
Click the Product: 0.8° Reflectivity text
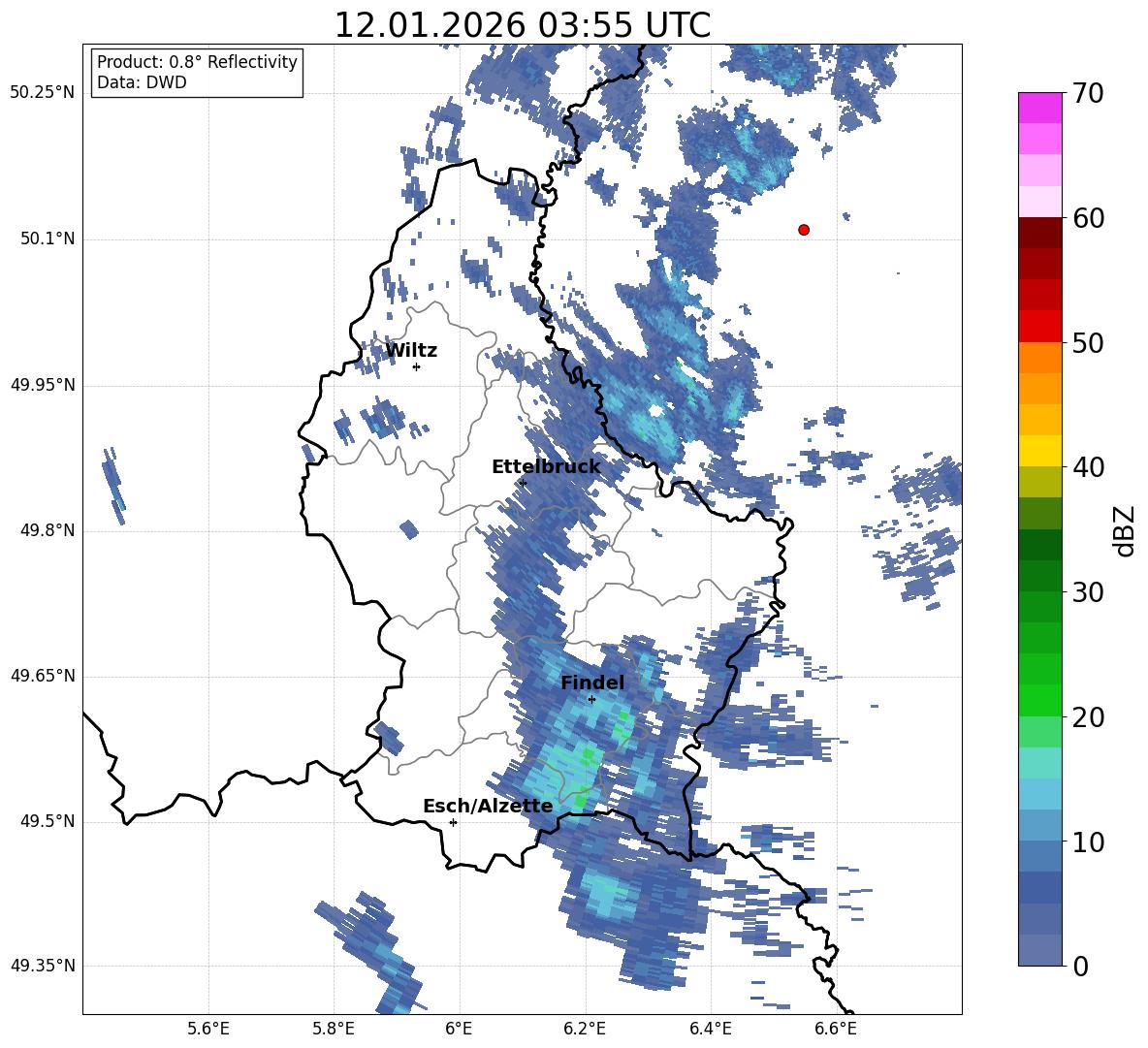[x=197, y=61]
